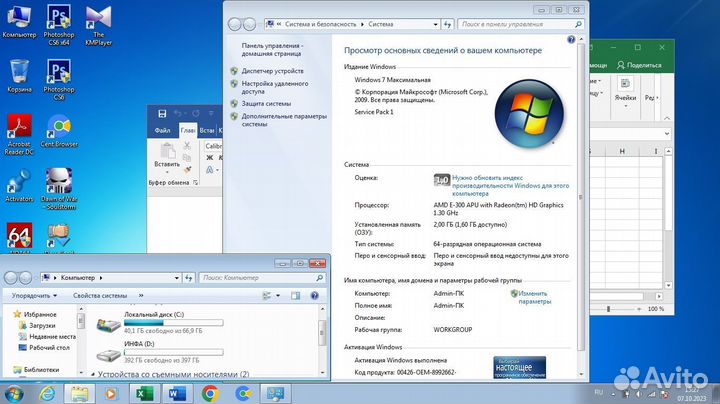Click the Вставить paste button in Word
720x404 pixels.
[167, 157]
